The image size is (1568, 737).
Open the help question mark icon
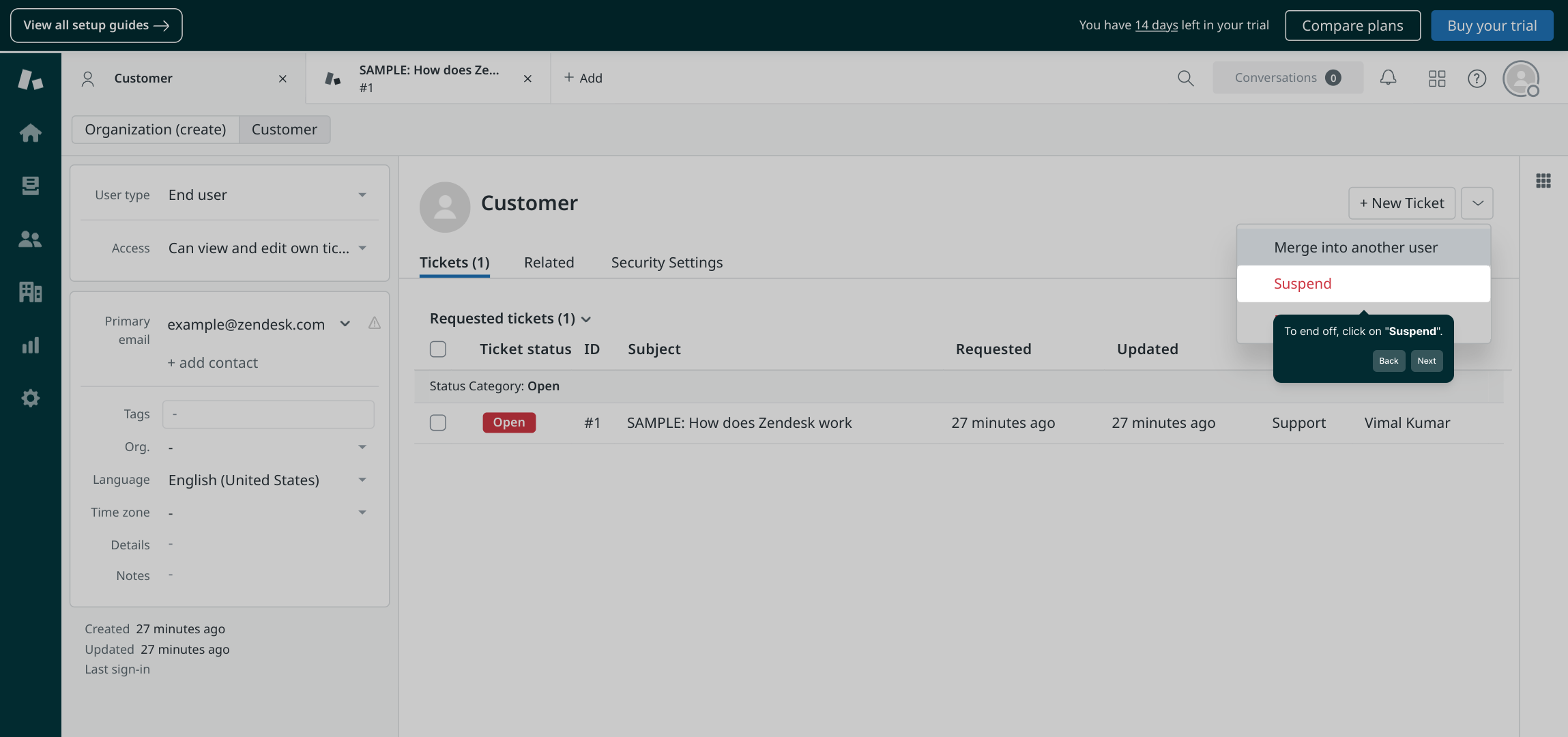point(1477,78)
